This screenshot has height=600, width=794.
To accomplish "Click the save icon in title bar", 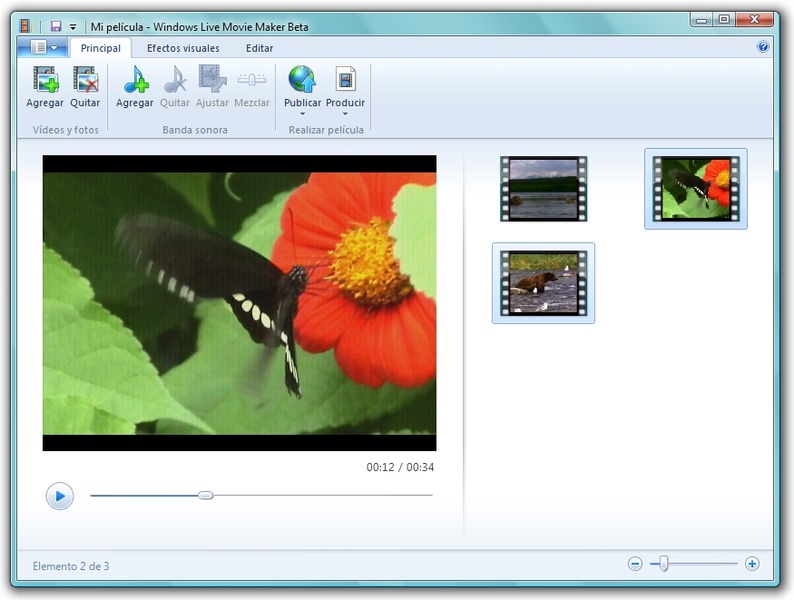I will pos(56,26).
